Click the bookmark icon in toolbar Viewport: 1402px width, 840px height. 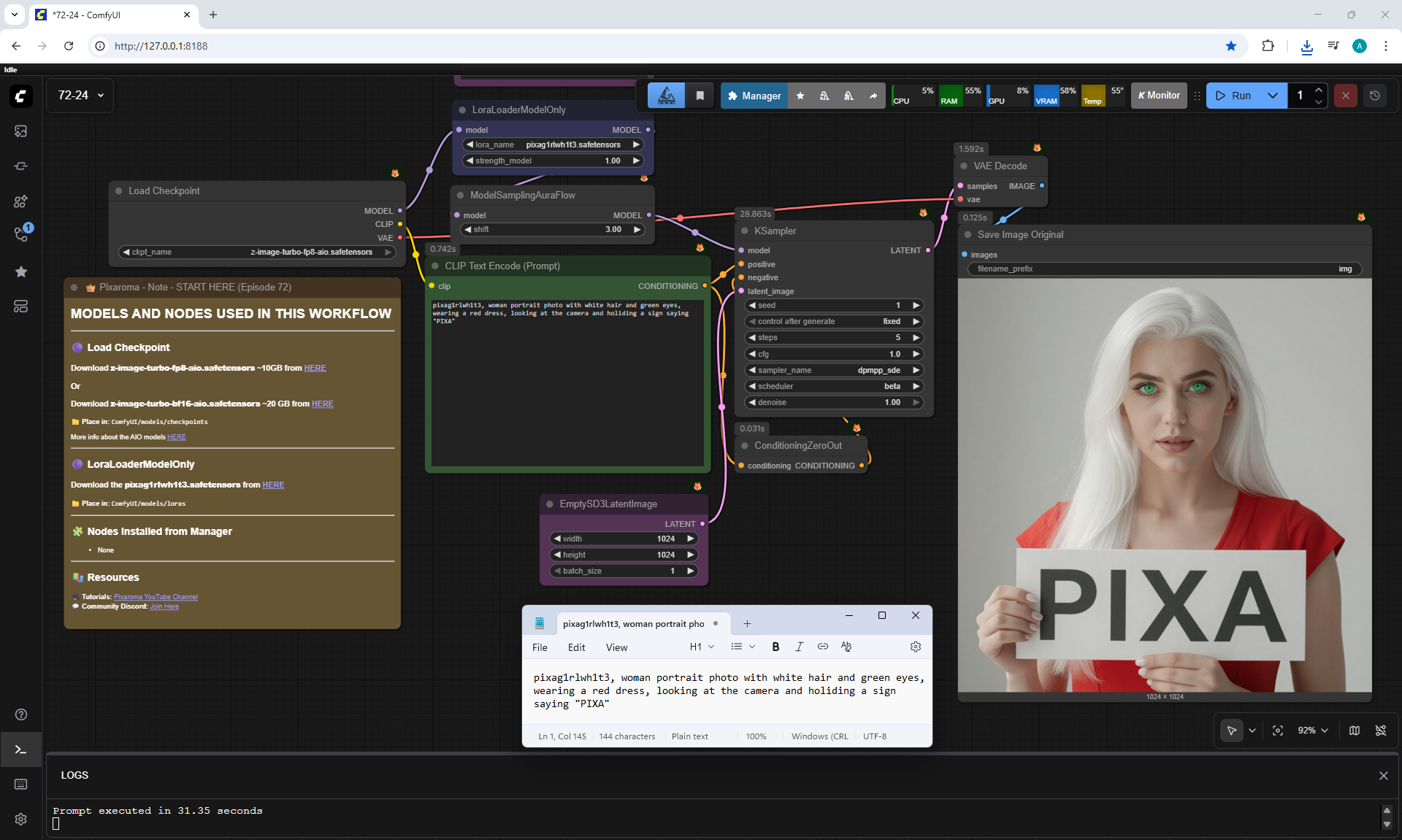700,96
